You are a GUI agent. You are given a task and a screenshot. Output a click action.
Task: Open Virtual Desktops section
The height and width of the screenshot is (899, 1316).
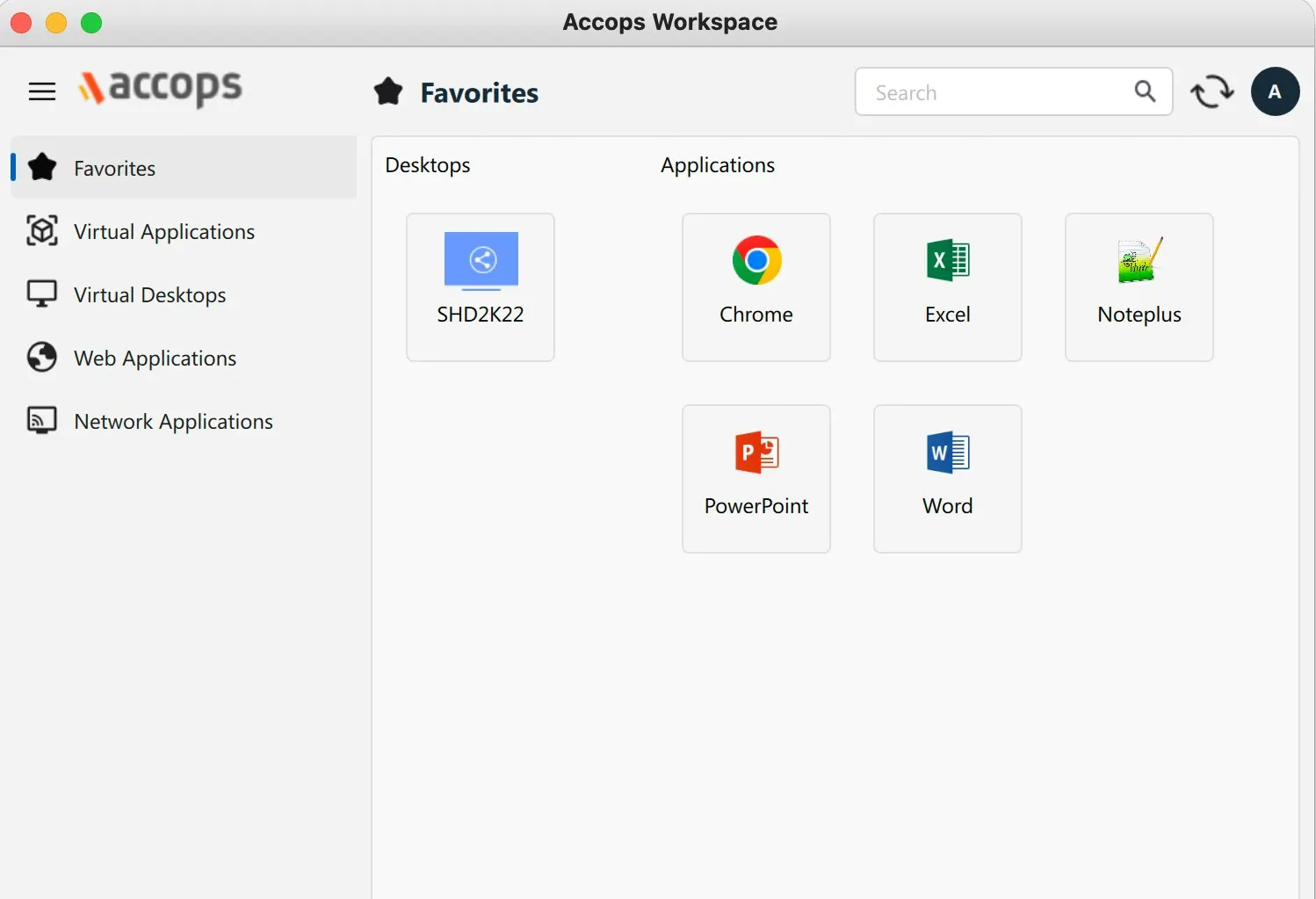pos(184,294)
